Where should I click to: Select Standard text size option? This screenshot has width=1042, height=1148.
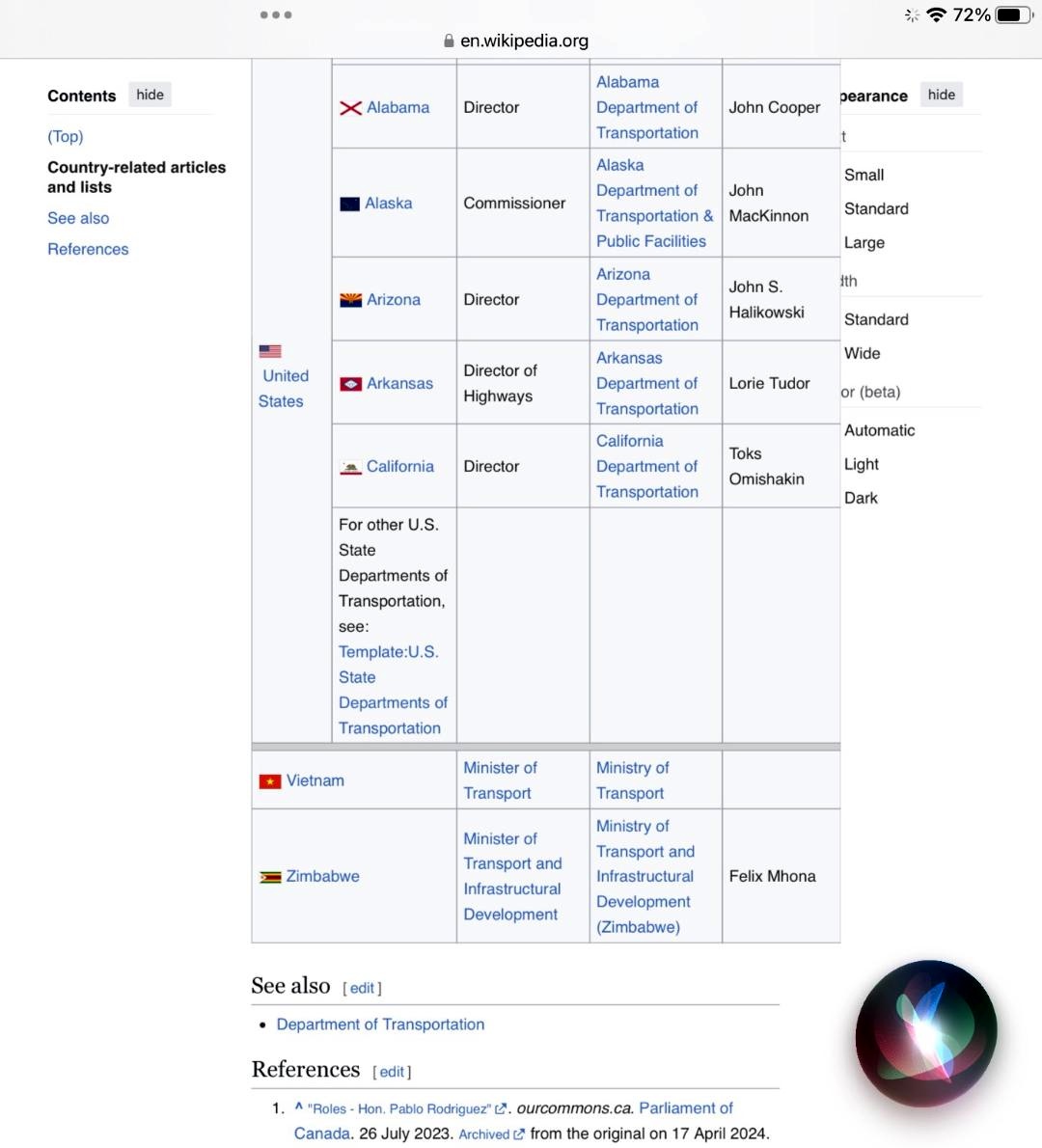[876, 208]
